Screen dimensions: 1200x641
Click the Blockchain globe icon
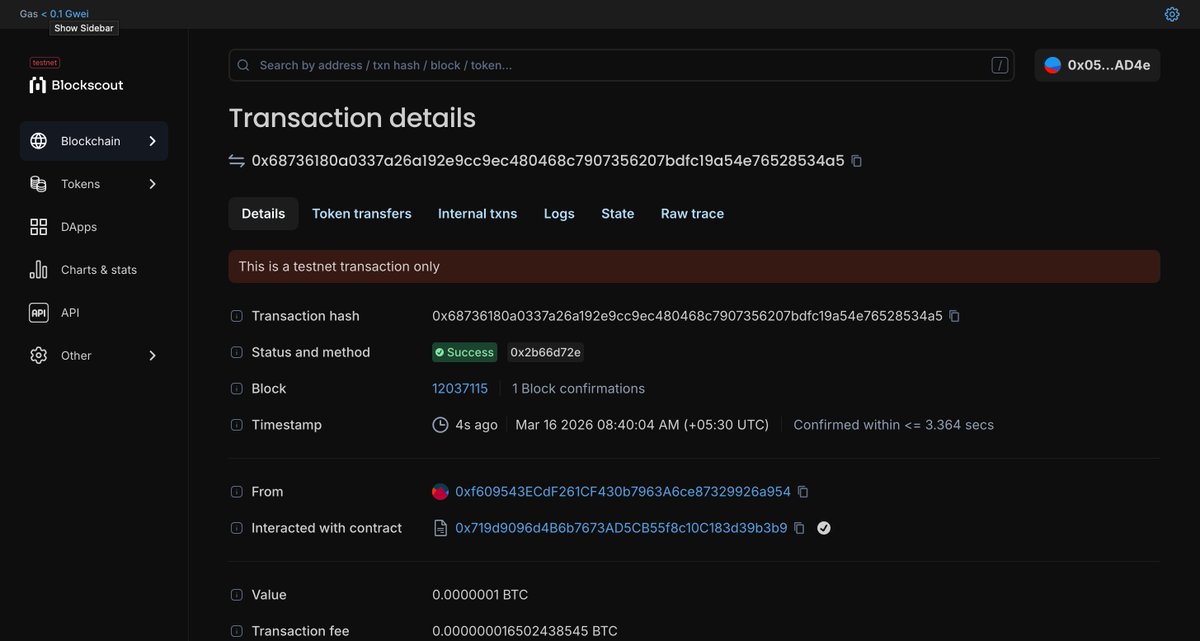pos(39,141)
